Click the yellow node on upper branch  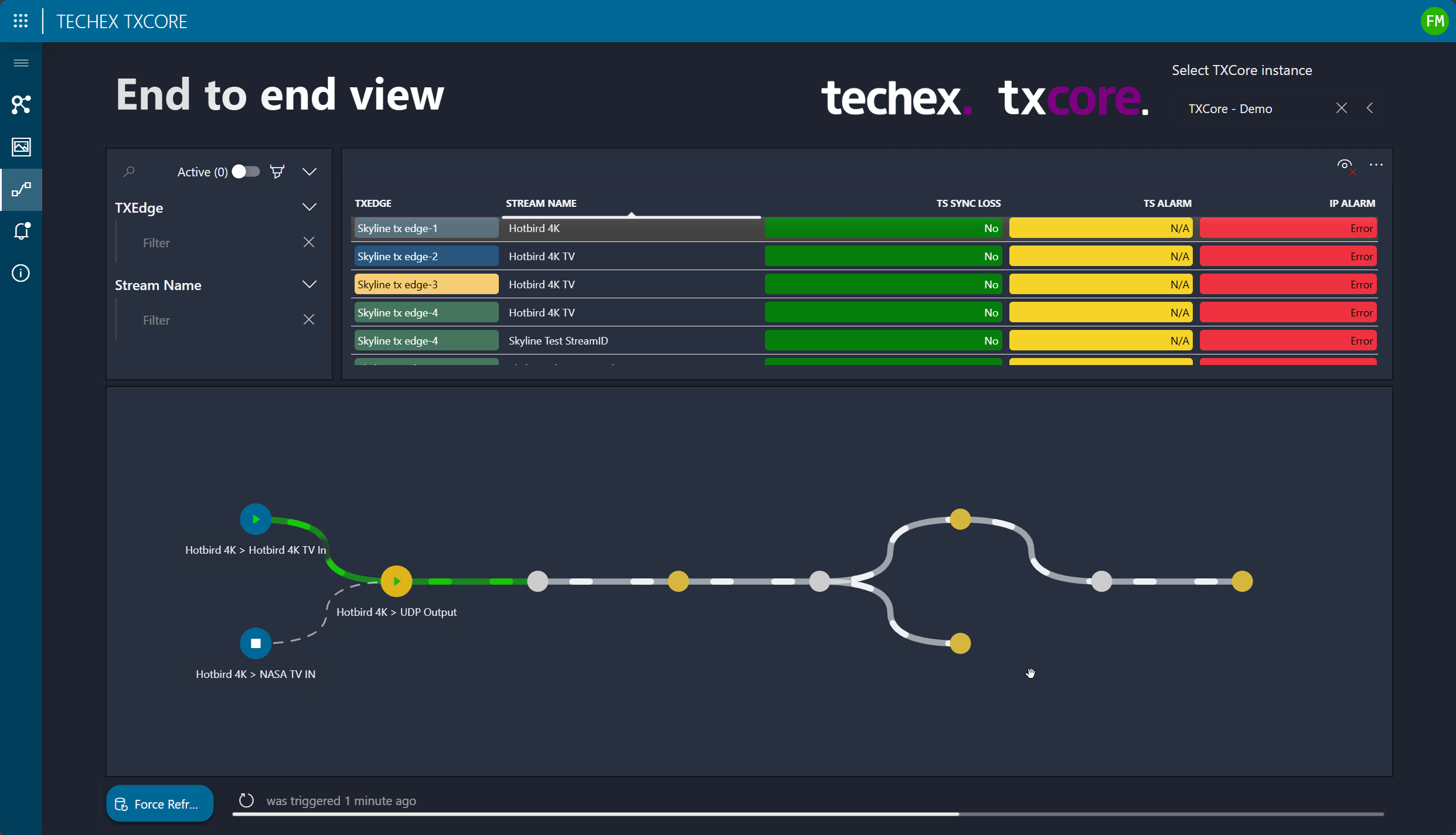coord(960,519)
